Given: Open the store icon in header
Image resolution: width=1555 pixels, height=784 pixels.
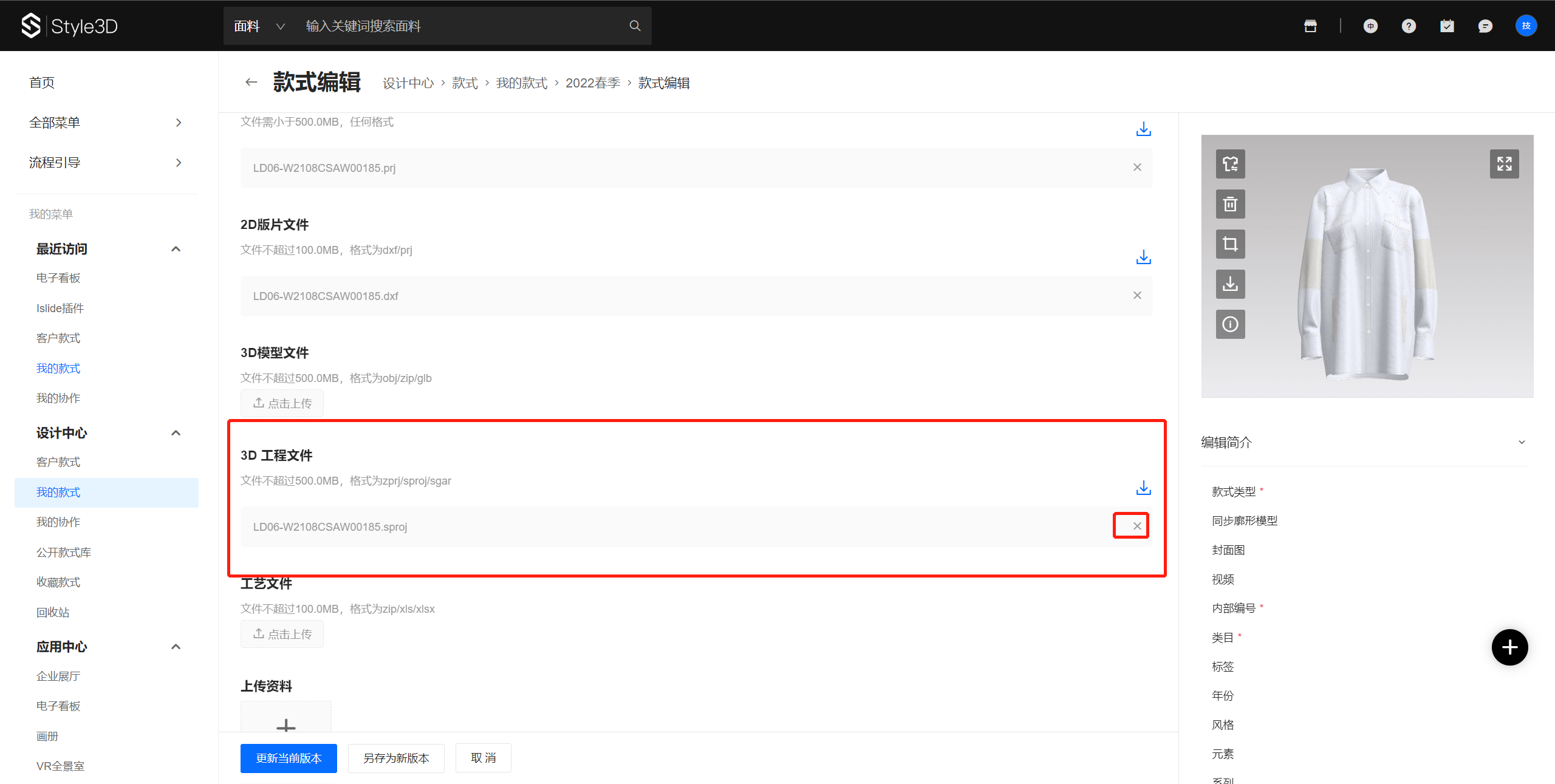Looking at the screenshot, I should click(1310, 26).
